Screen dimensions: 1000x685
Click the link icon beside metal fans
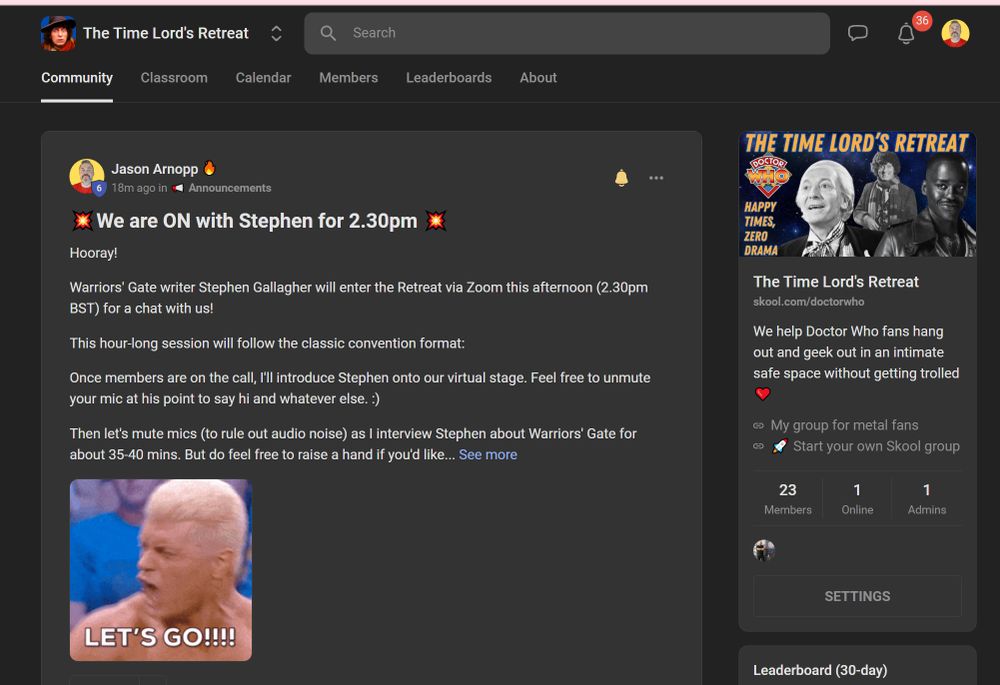[758, 425]
